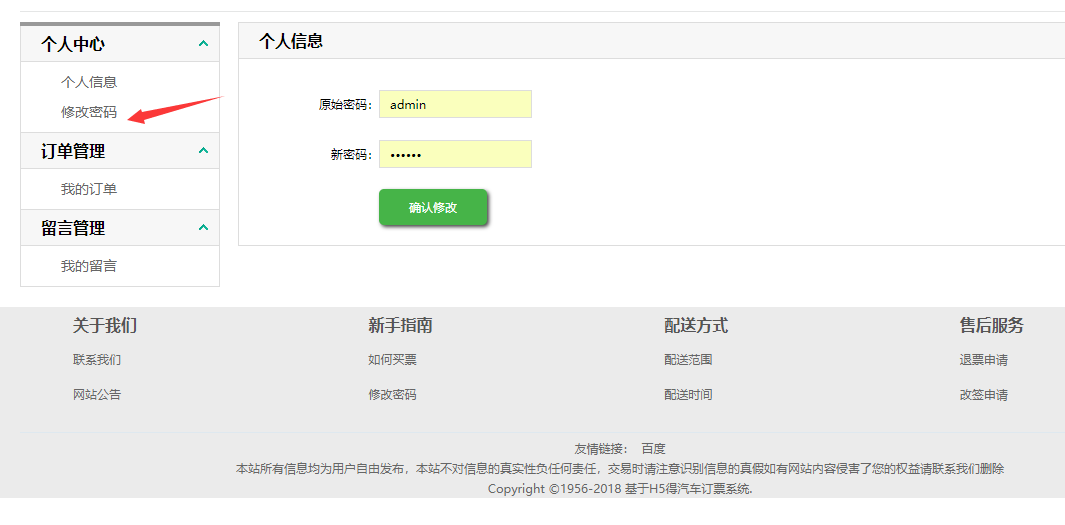Screen dimensions: 1065x525
Task: Open the 改签申请 footer link
Action: tap(983, 395)
